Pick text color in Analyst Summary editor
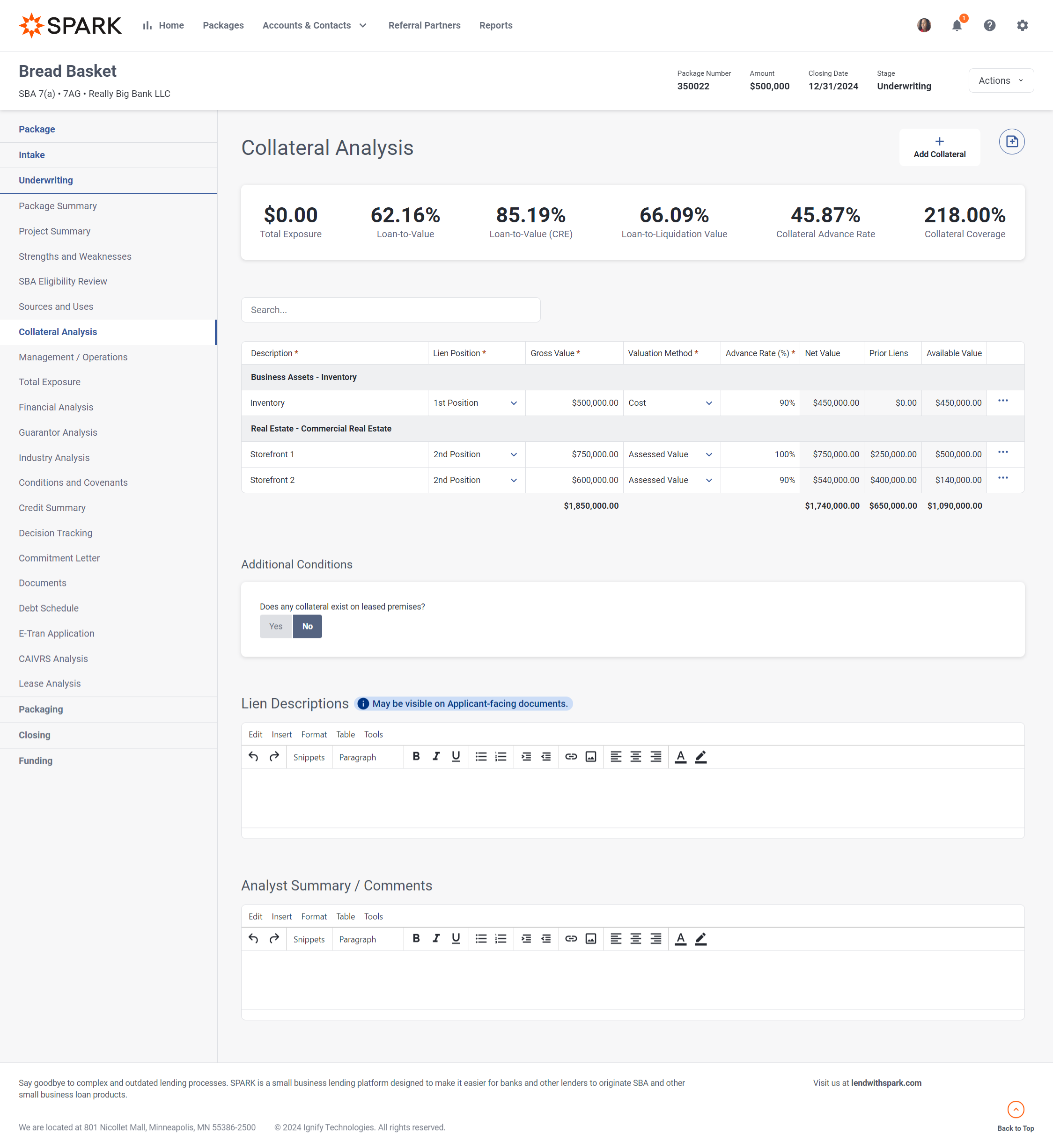This screenshot has height=1148, width=1053. 680,939
